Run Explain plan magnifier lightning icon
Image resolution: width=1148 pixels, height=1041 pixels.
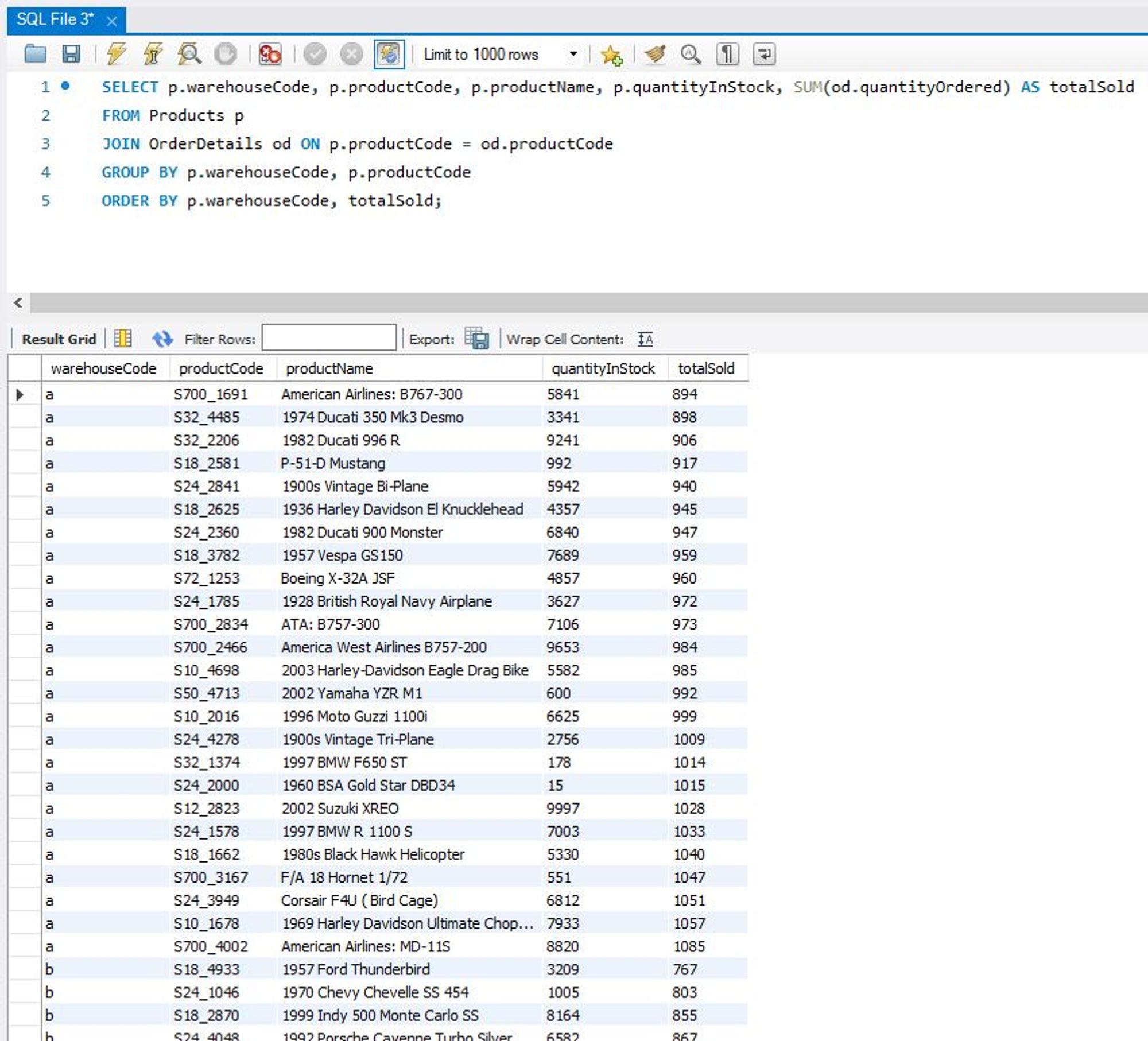point(189,54)
